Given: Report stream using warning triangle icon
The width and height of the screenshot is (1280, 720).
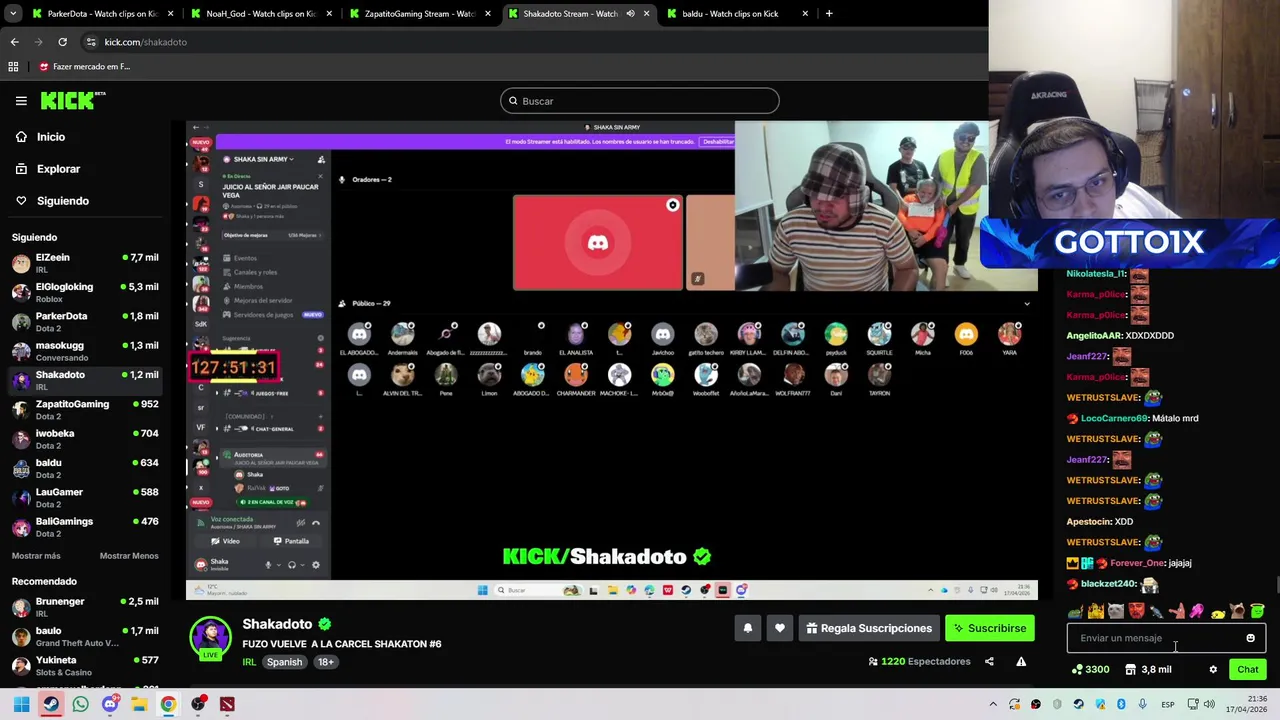Looking at the screenshot, I should pyautogui.click(x=1021, y=661).
